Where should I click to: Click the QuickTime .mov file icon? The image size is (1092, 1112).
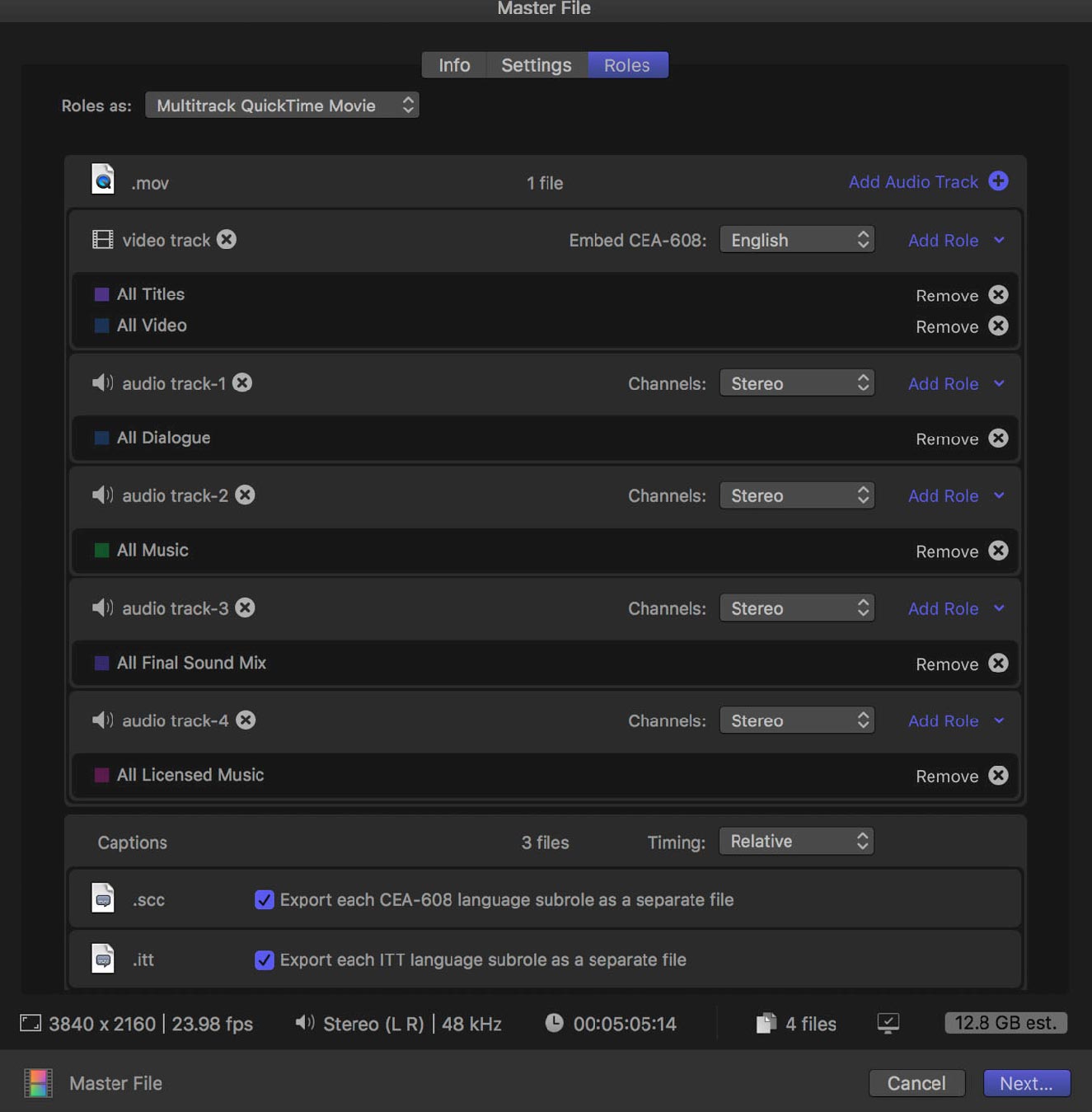click(x=103, y=179)
